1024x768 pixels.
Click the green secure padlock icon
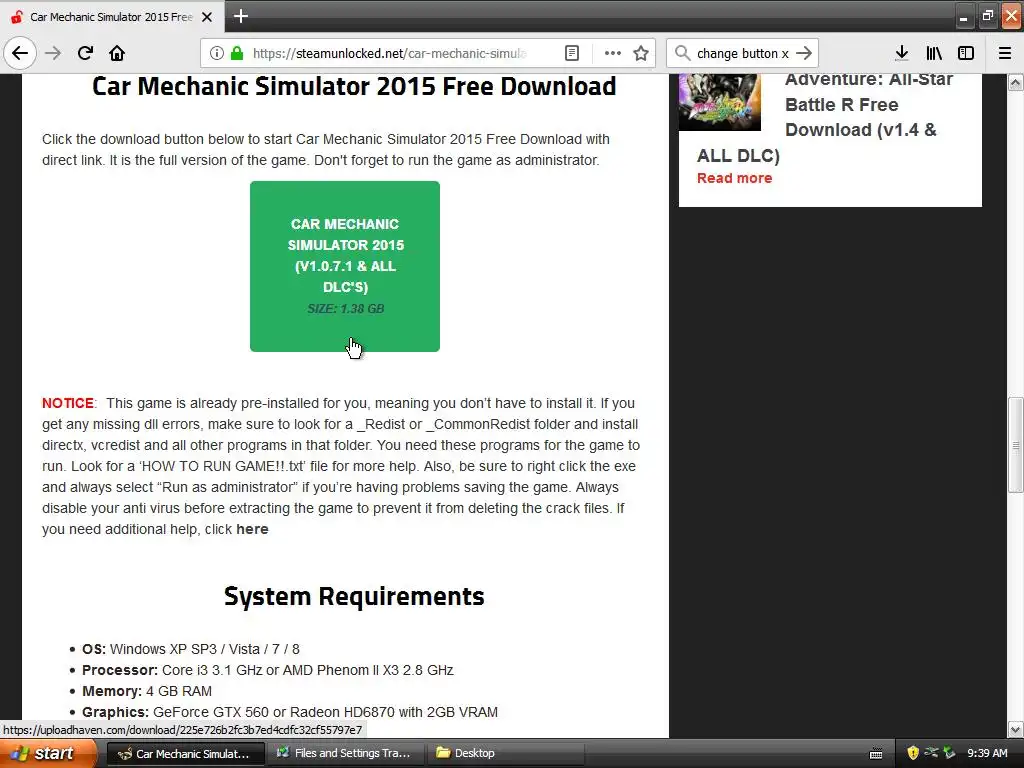coord(237,53)
